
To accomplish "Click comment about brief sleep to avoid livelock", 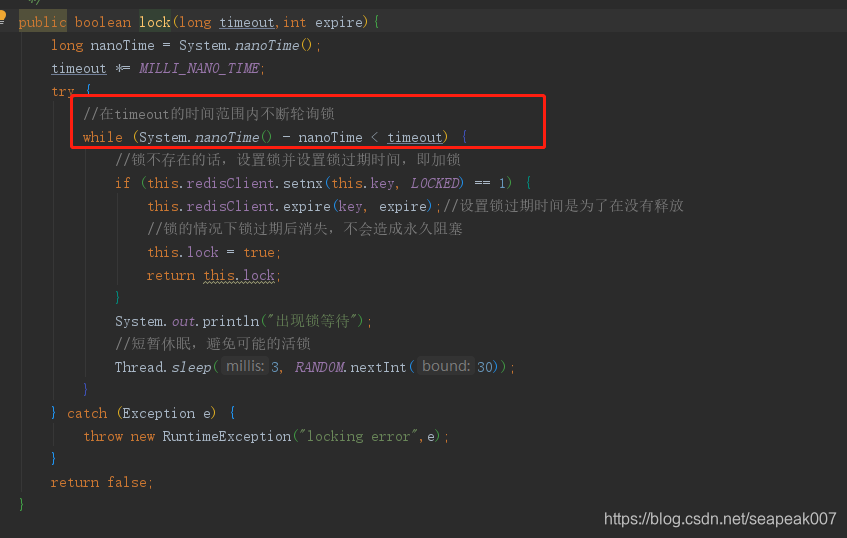I will point(212,344).
